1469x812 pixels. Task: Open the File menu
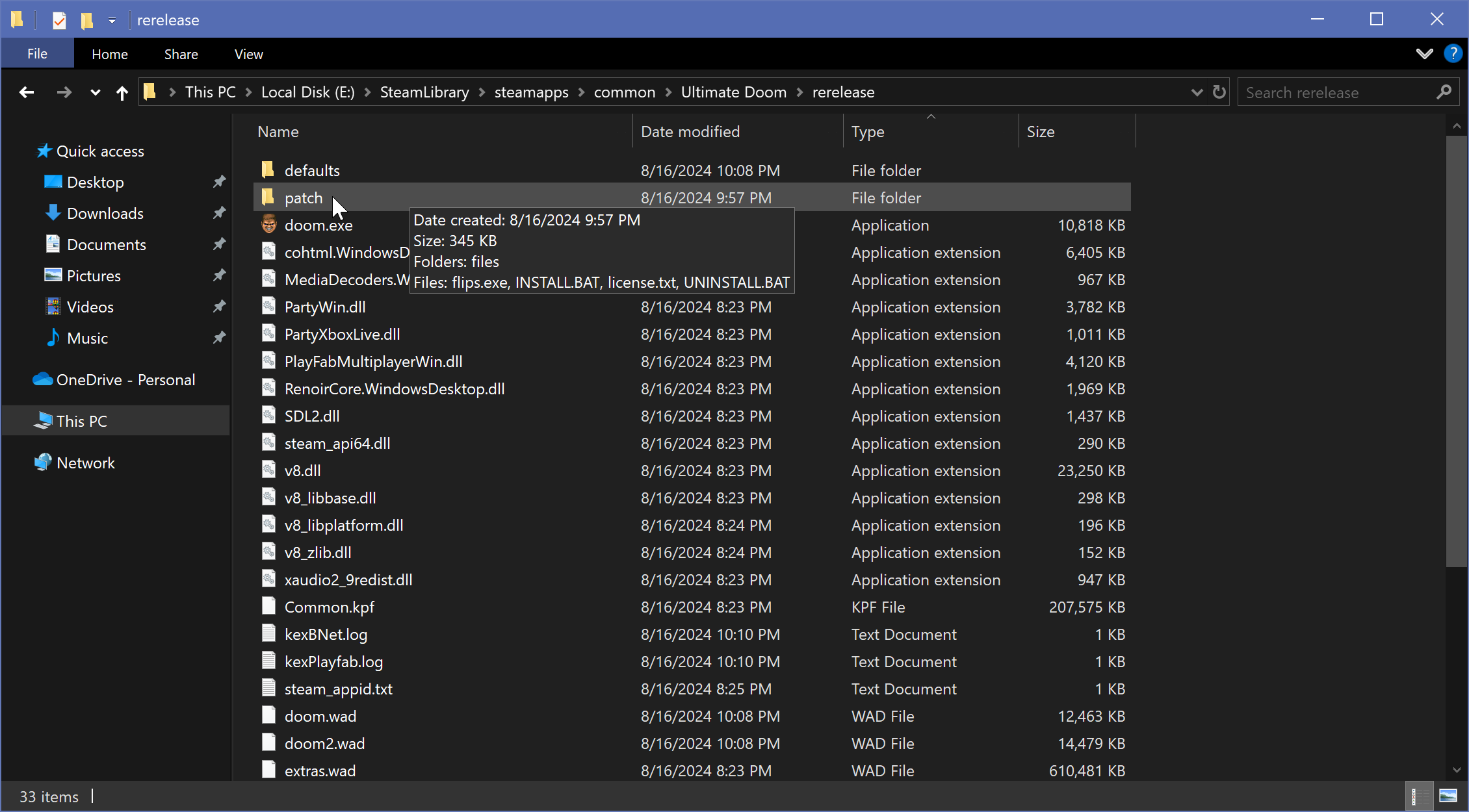[37, 54]
